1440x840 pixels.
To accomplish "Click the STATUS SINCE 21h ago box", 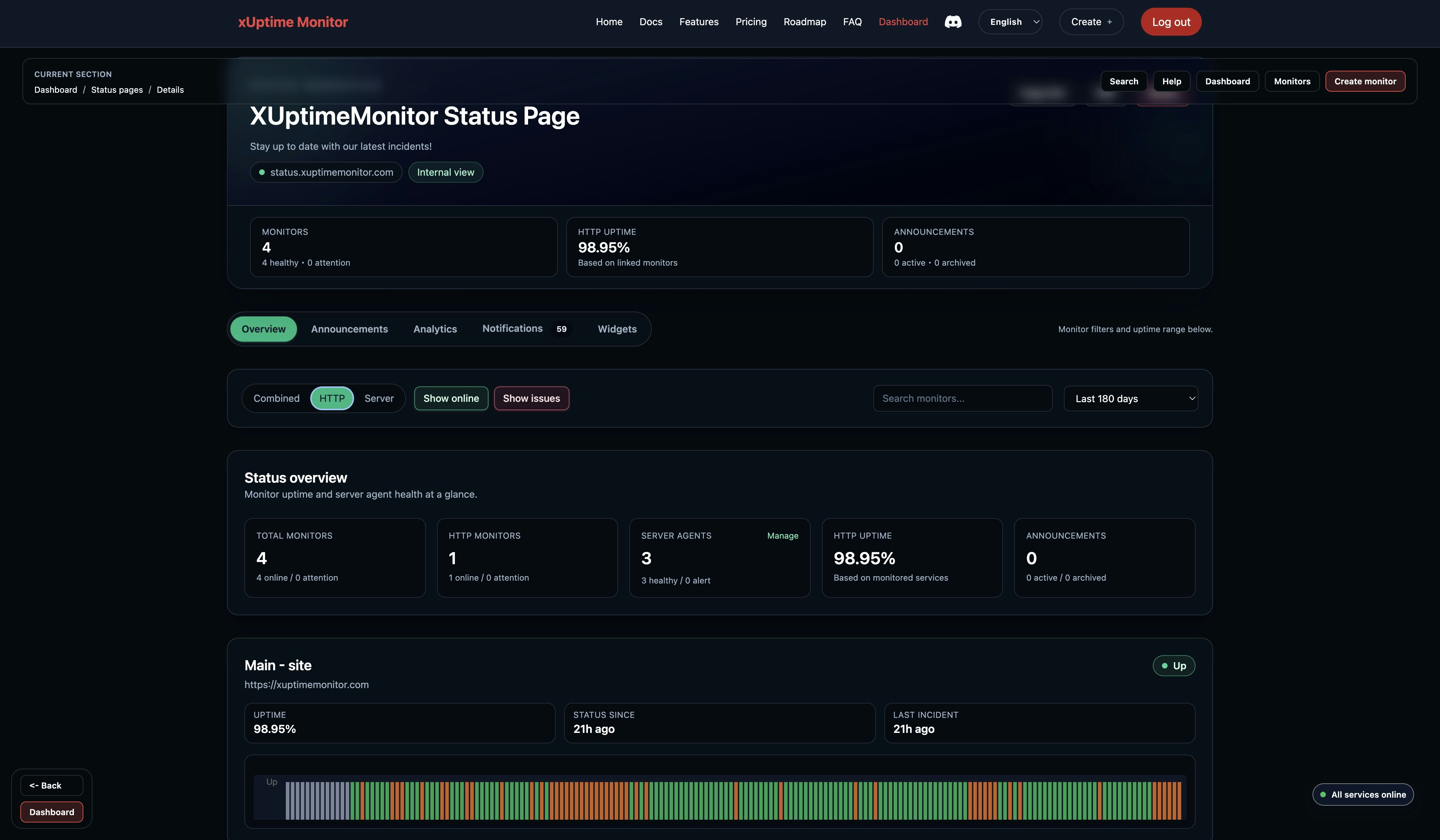I will pos(719,723).
